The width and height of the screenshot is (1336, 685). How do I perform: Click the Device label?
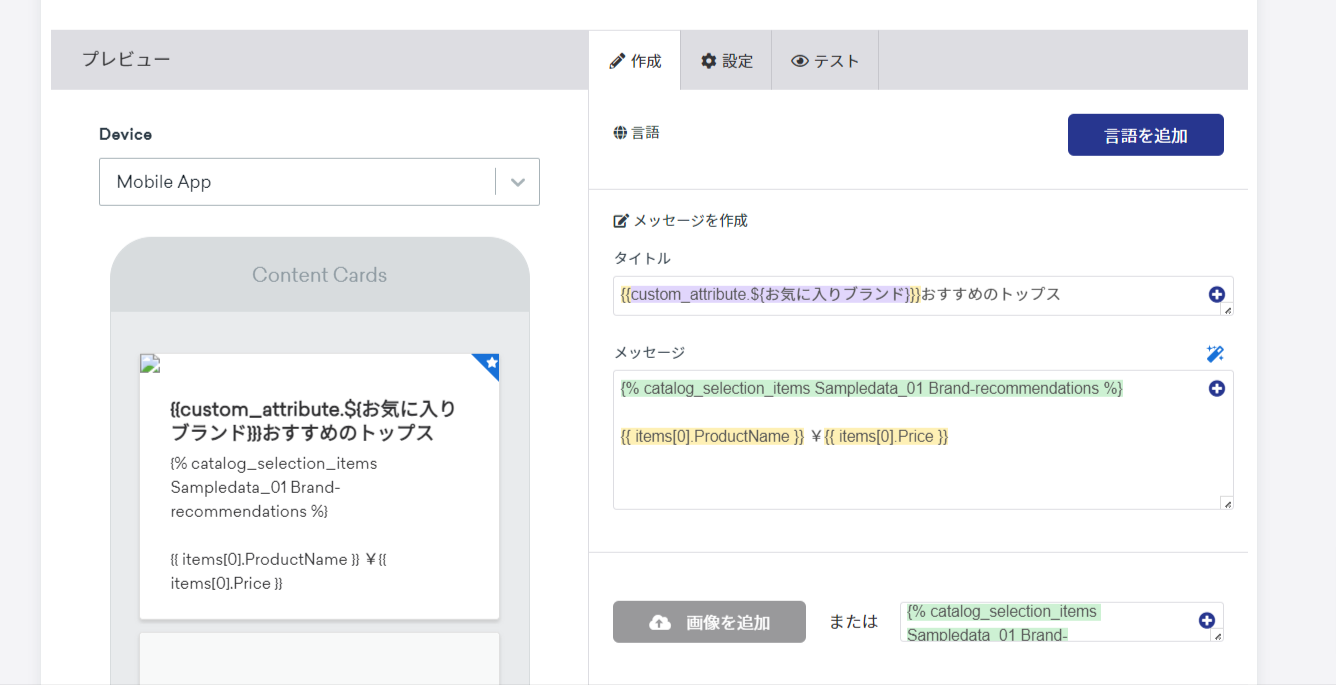click(x=126, y=134)
